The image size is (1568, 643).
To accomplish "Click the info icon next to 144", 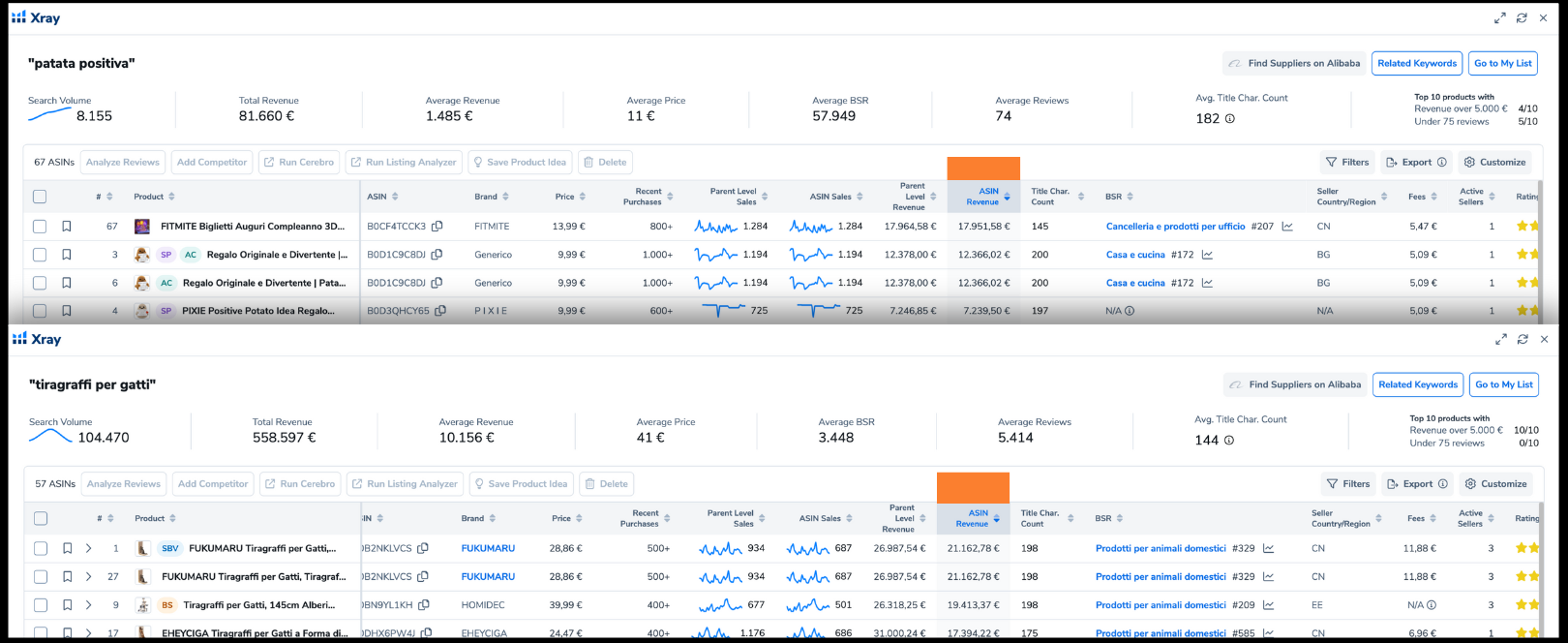I will (x=1229, y=441).
